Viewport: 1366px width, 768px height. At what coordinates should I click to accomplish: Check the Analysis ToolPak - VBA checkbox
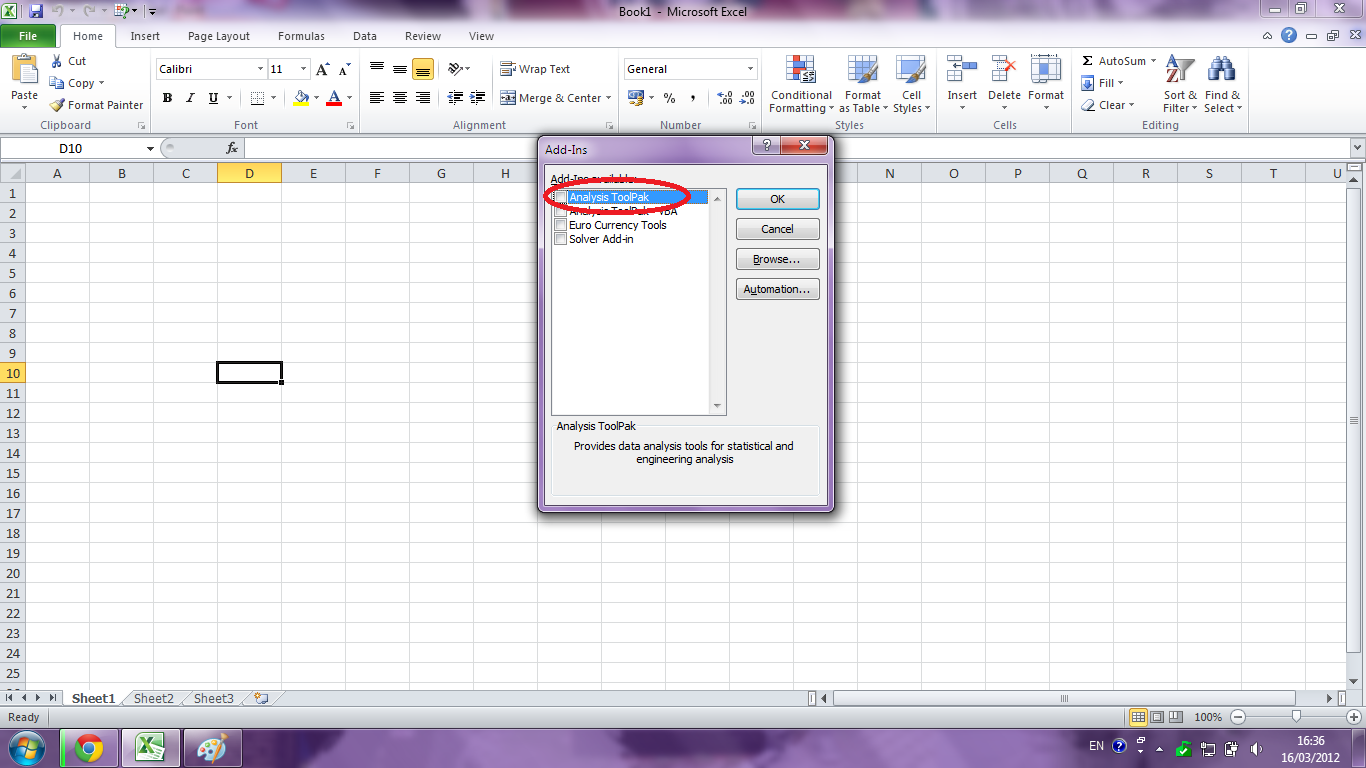(561, 211)
